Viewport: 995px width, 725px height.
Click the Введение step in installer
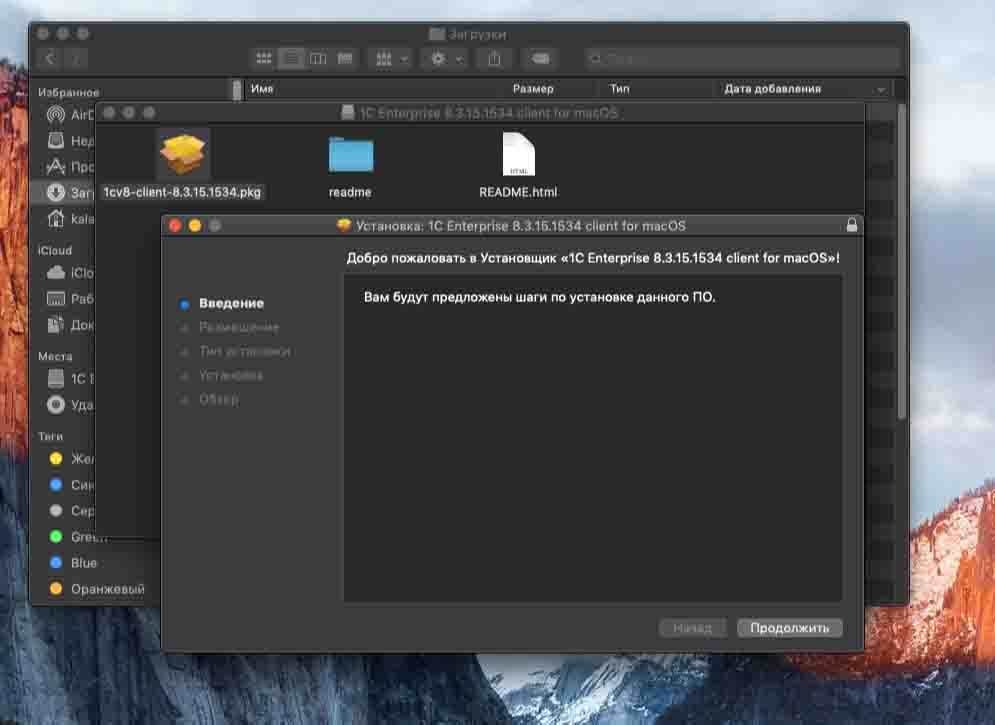231,303
